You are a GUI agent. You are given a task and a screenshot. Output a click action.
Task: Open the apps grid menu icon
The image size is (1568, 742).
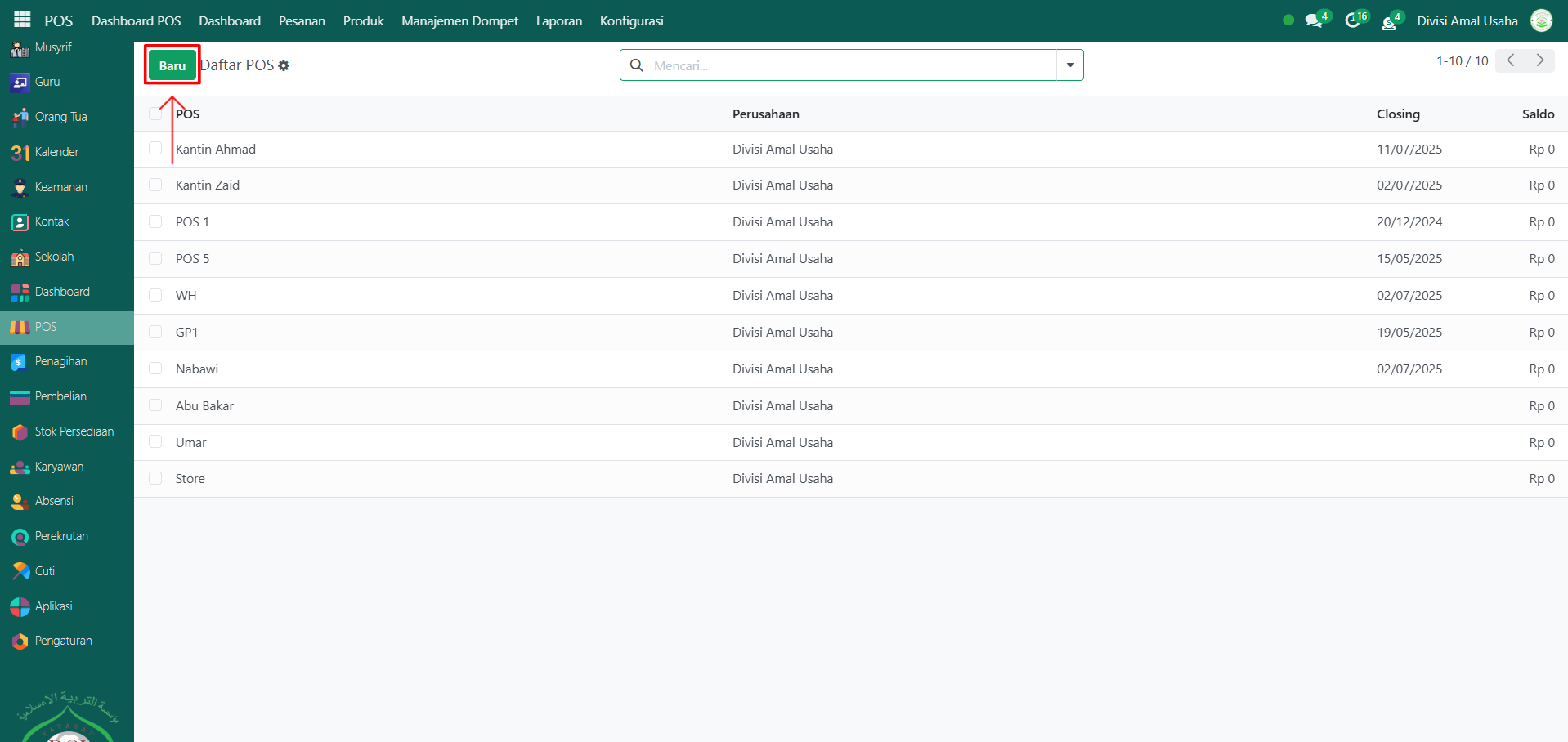pyautogui.click(x=22, y=20)
